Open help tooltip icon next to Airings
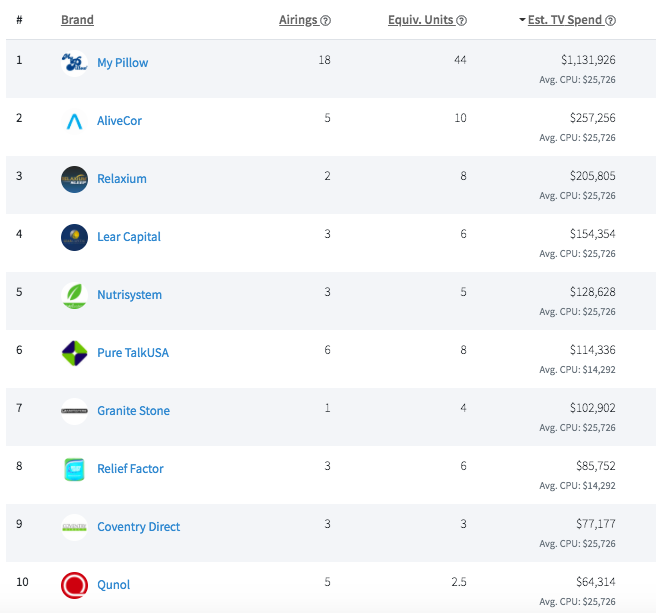This screenshot has width=656, height=613. (325, 21)
